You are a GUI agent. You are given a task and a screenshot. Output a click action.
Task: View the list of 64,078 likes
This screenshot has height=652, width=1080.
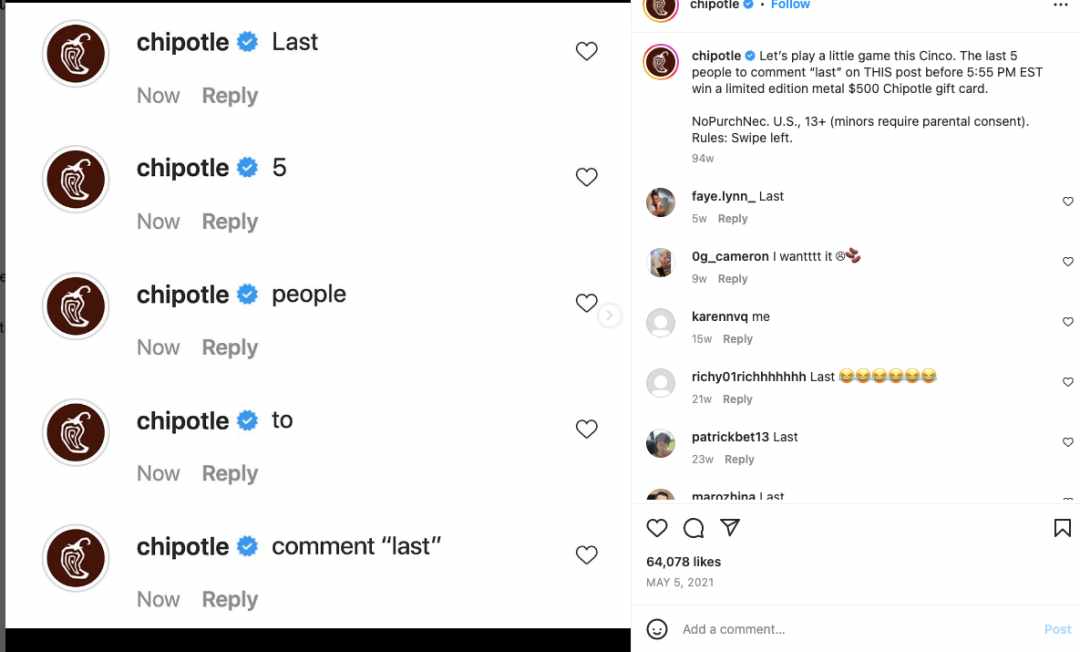point(683,562)
